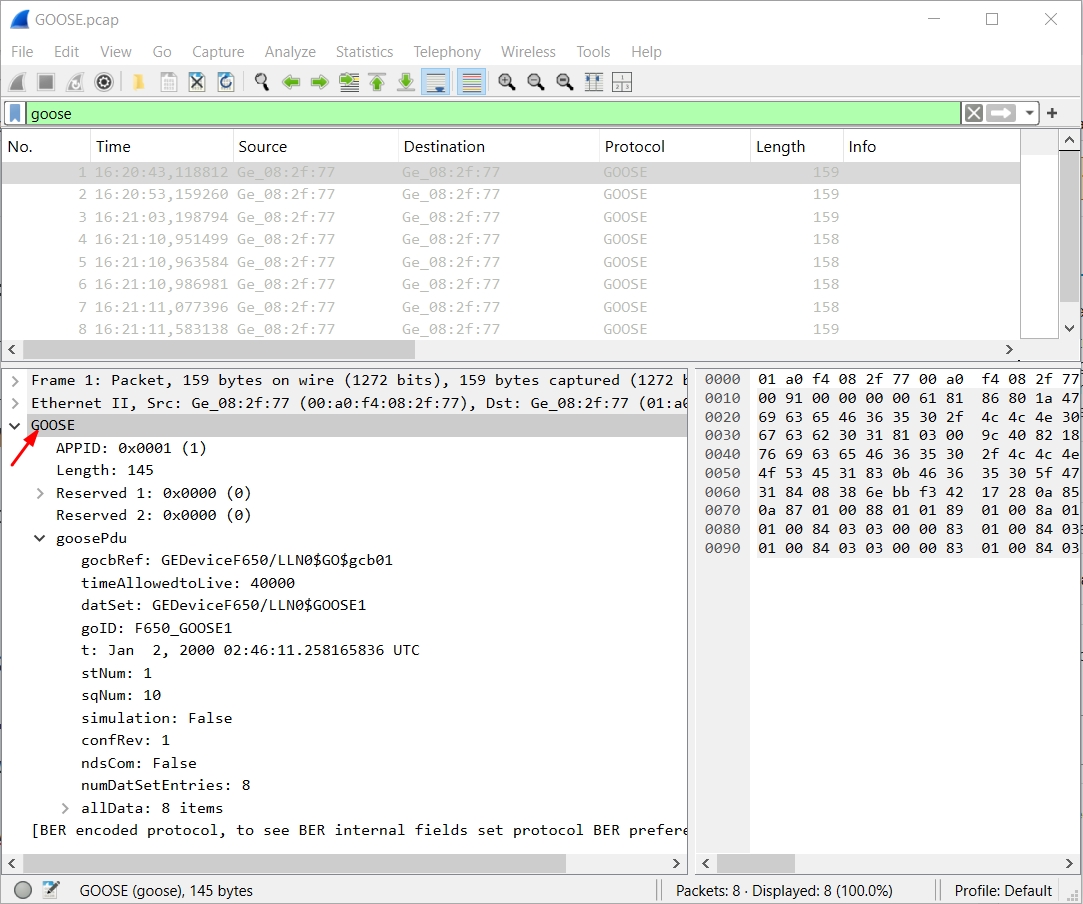Clear the goose display filter
This screenshot has height=904, width=1083.
click(972, 113)
